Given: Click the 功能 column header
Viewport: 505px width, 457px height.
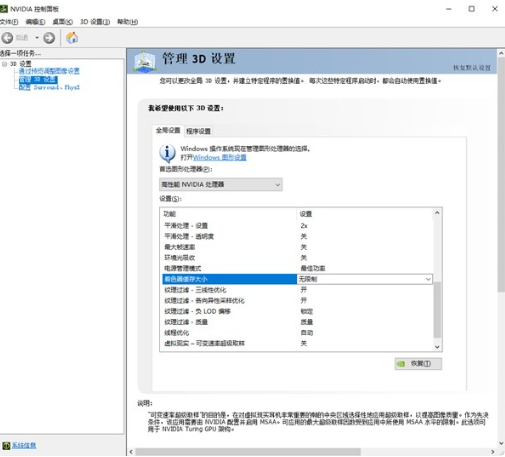Looking at the screenshot, I should coord(169,214).
